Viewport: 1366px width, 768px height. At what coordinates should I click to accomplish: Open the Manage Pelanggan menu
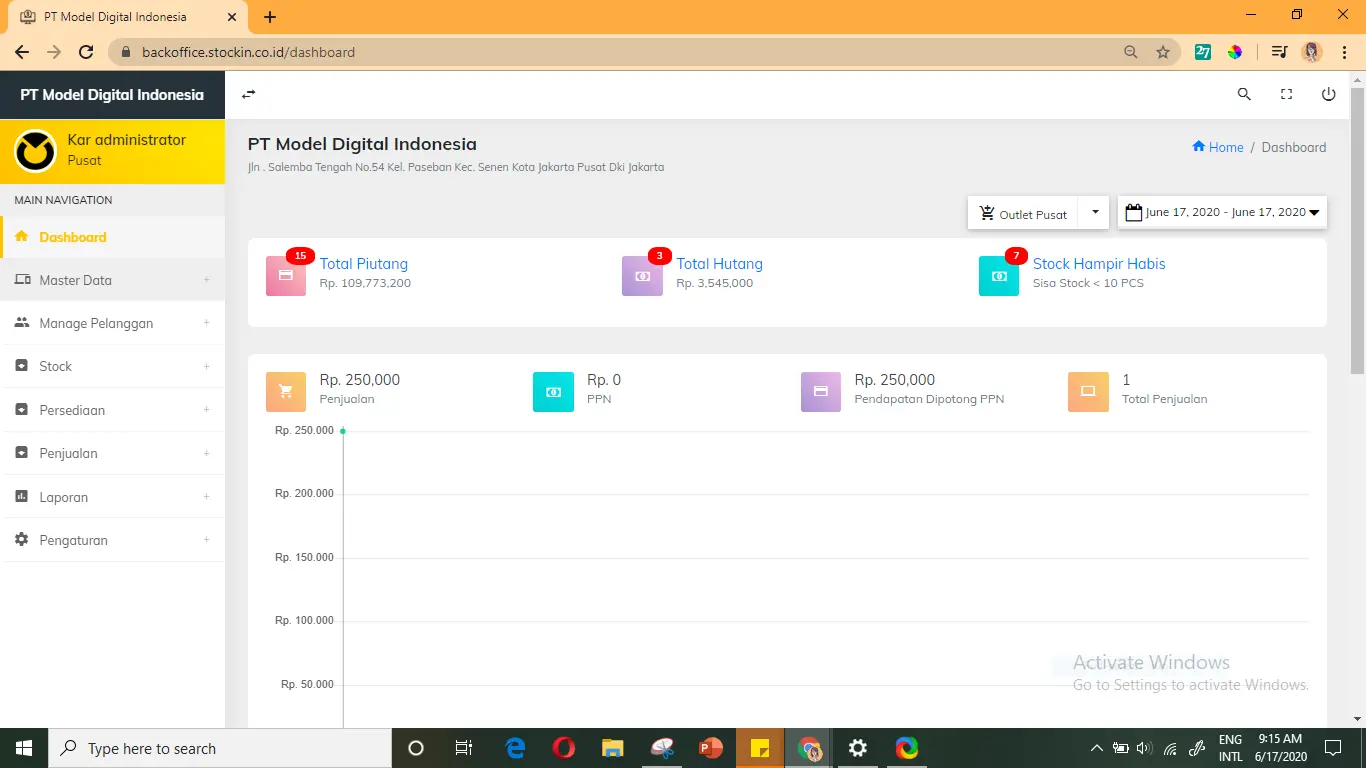[x=112, y=323]
